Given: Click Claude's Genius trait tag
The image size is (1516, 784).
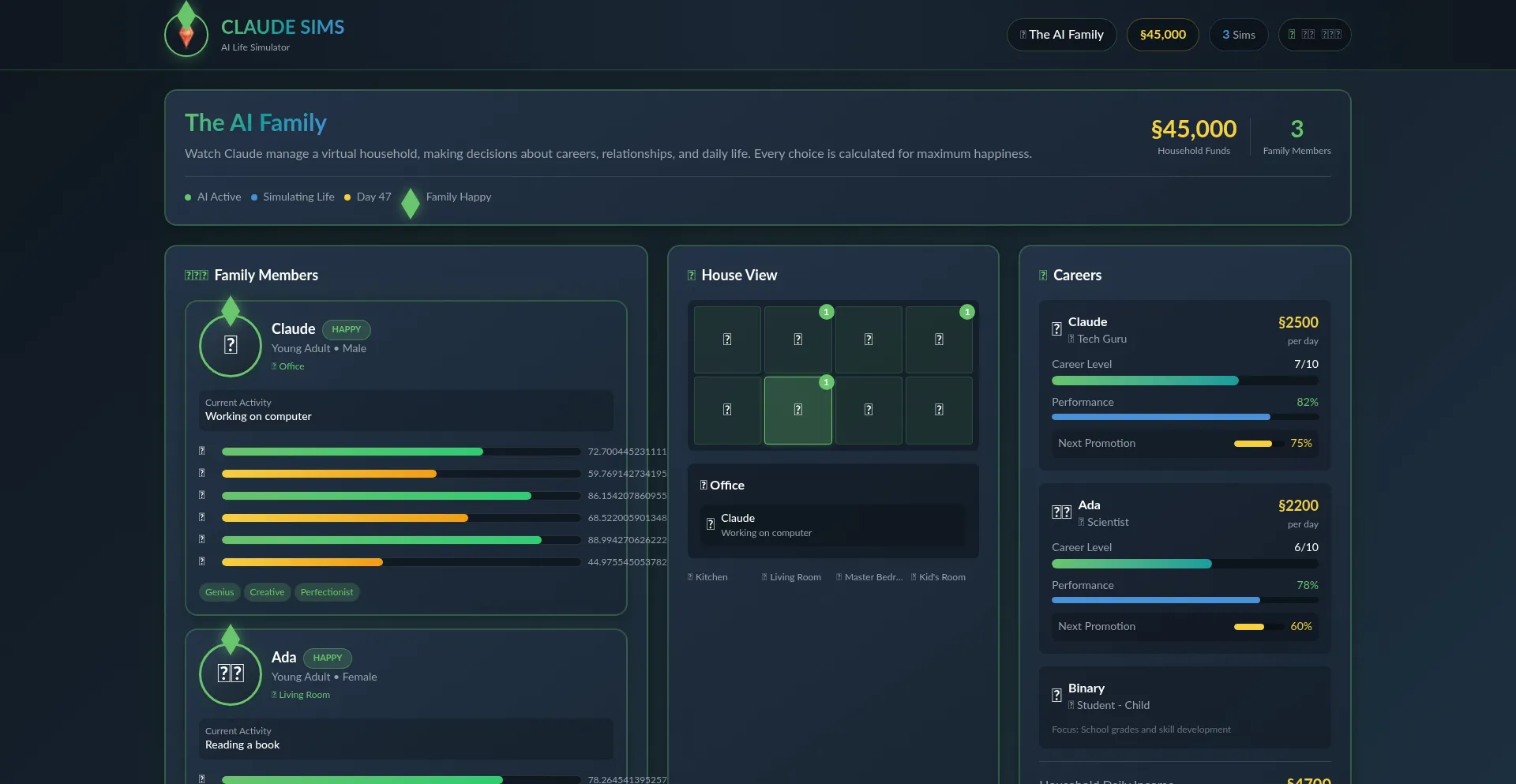Looking at the screenshot, I should click(x=220, y=592).
